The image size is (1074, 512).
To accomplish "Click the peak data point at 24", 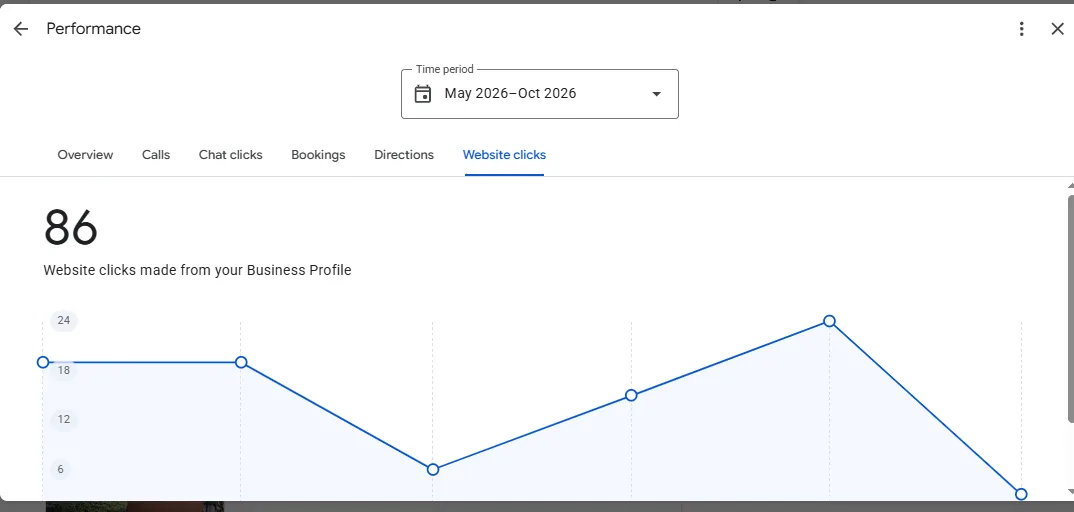I will pyautogui.click(x=829, y=321).
